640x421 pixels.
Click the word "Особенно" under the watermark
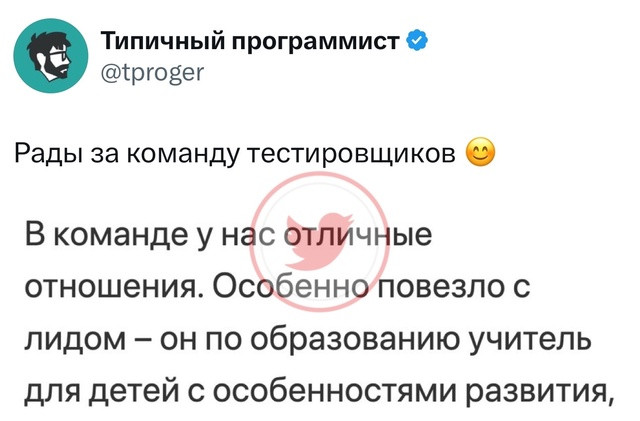(292, 286)
